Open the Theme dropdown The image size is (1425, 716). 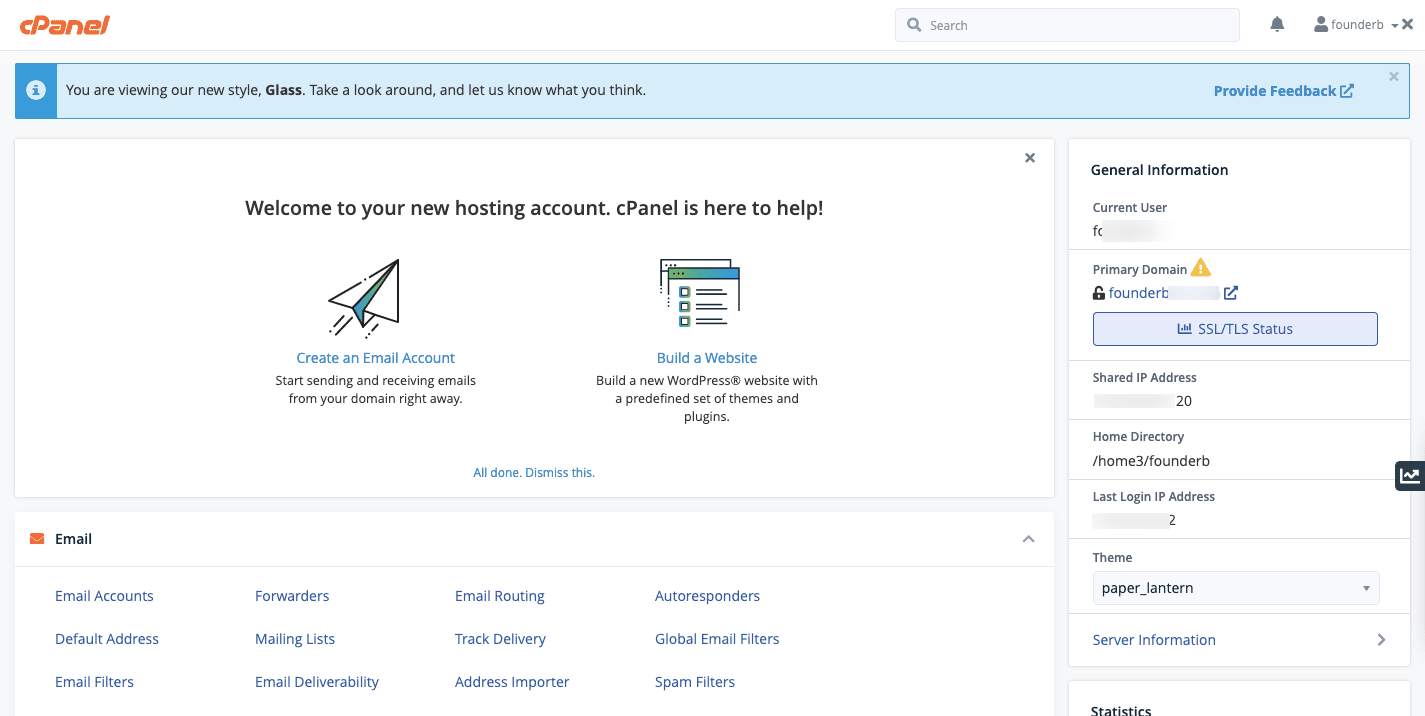coord(1236,588)
